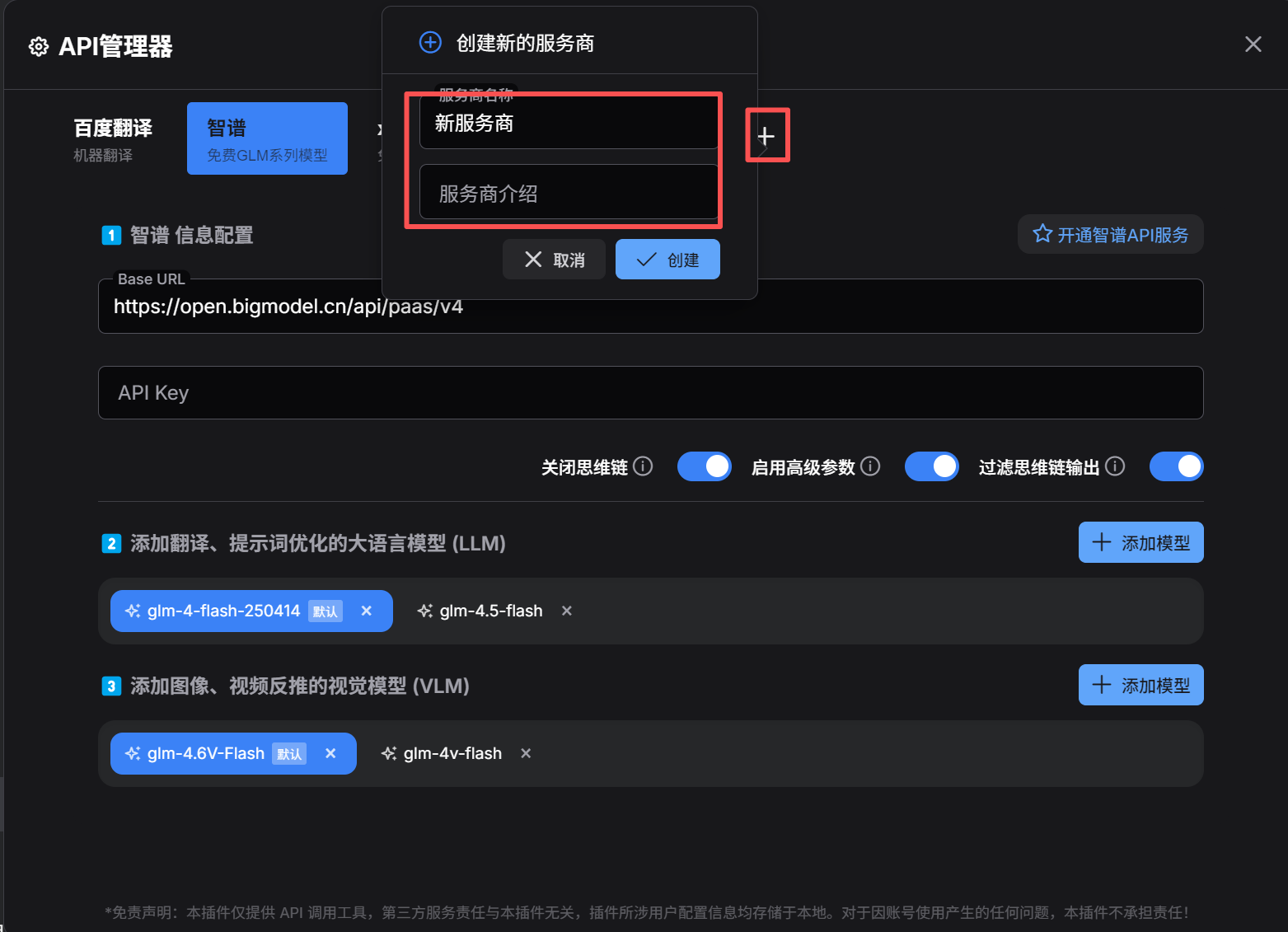
Task: Switch to the 百度翻译 tab
Action: (113, 138)
